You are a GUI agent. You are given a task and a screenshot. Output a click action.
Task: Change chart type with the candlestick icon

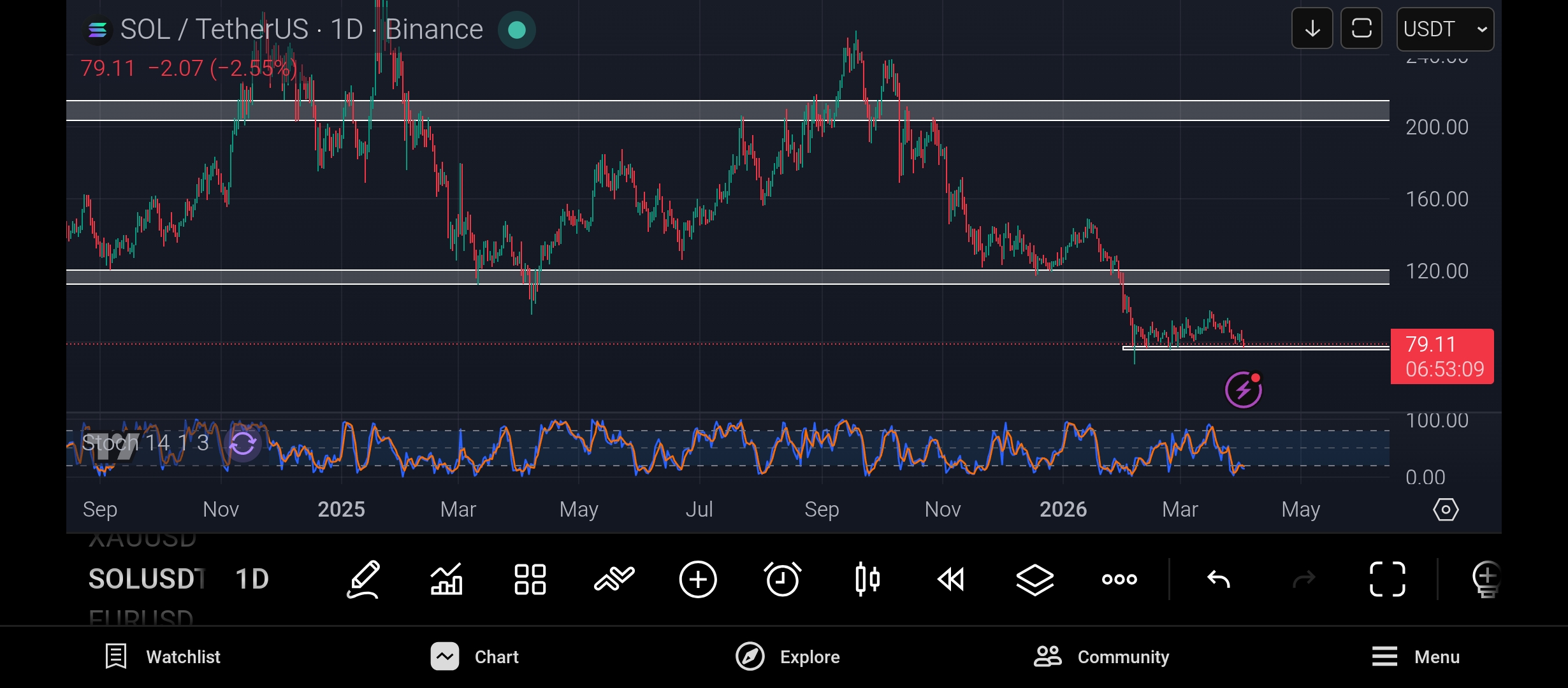pyautogui.click(x=867, y=579)
